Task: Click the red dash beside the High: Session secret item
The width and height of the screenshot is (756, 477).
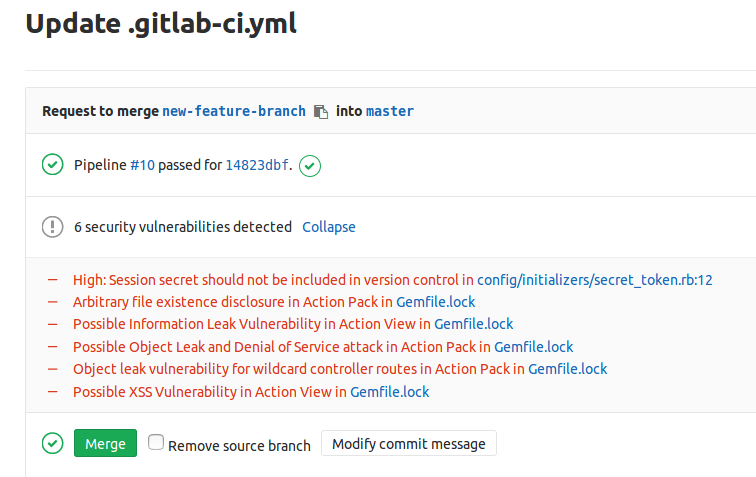Action: tap(53, 280)
